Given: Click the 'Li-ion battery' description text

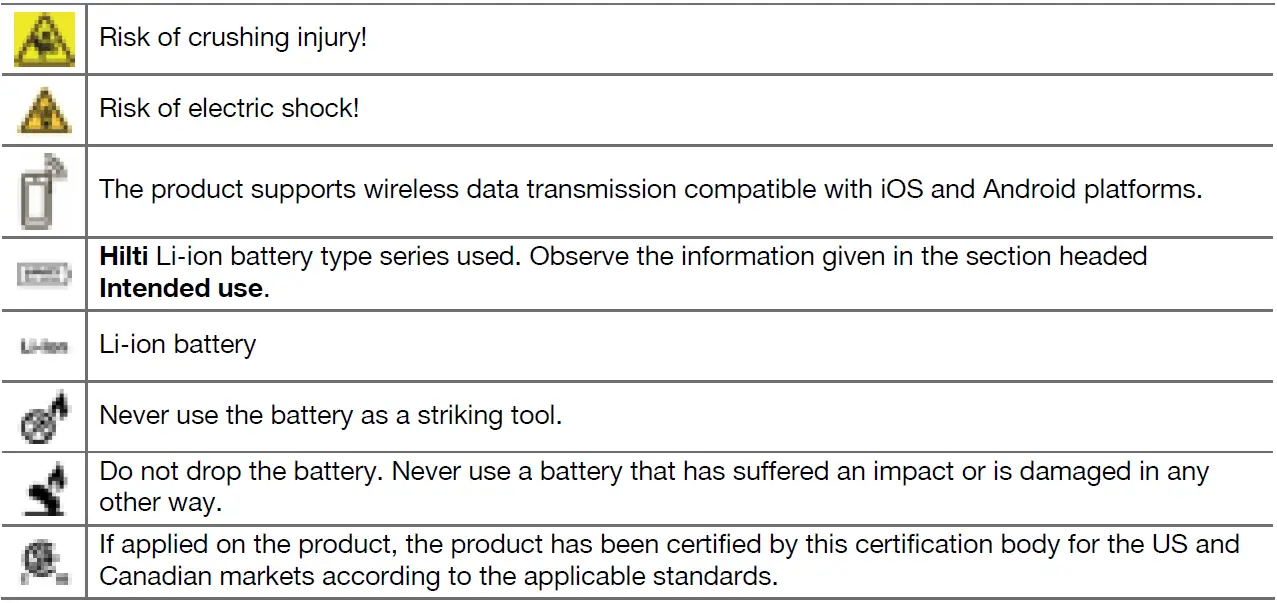Looking at the screenshot, I should [178, 344].
